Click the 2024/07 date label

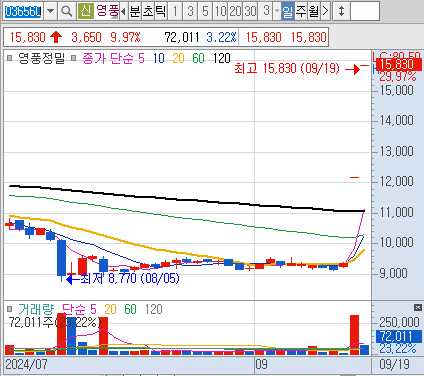tap(27, 364)
